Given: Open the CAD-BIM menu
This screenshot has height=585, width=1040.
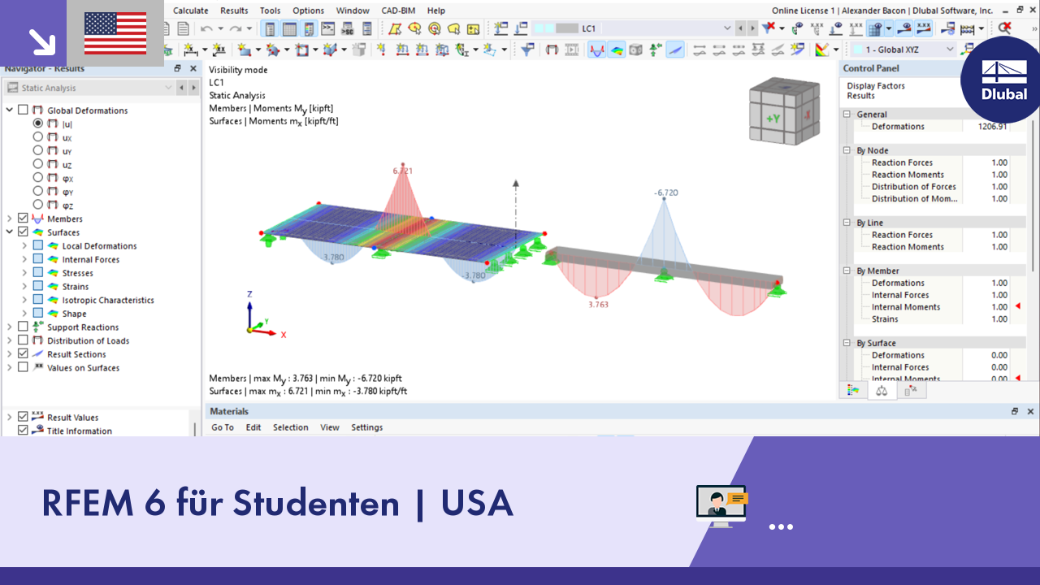Looking at the screenshot, I should pyautogui.click(x=398, y=11).
